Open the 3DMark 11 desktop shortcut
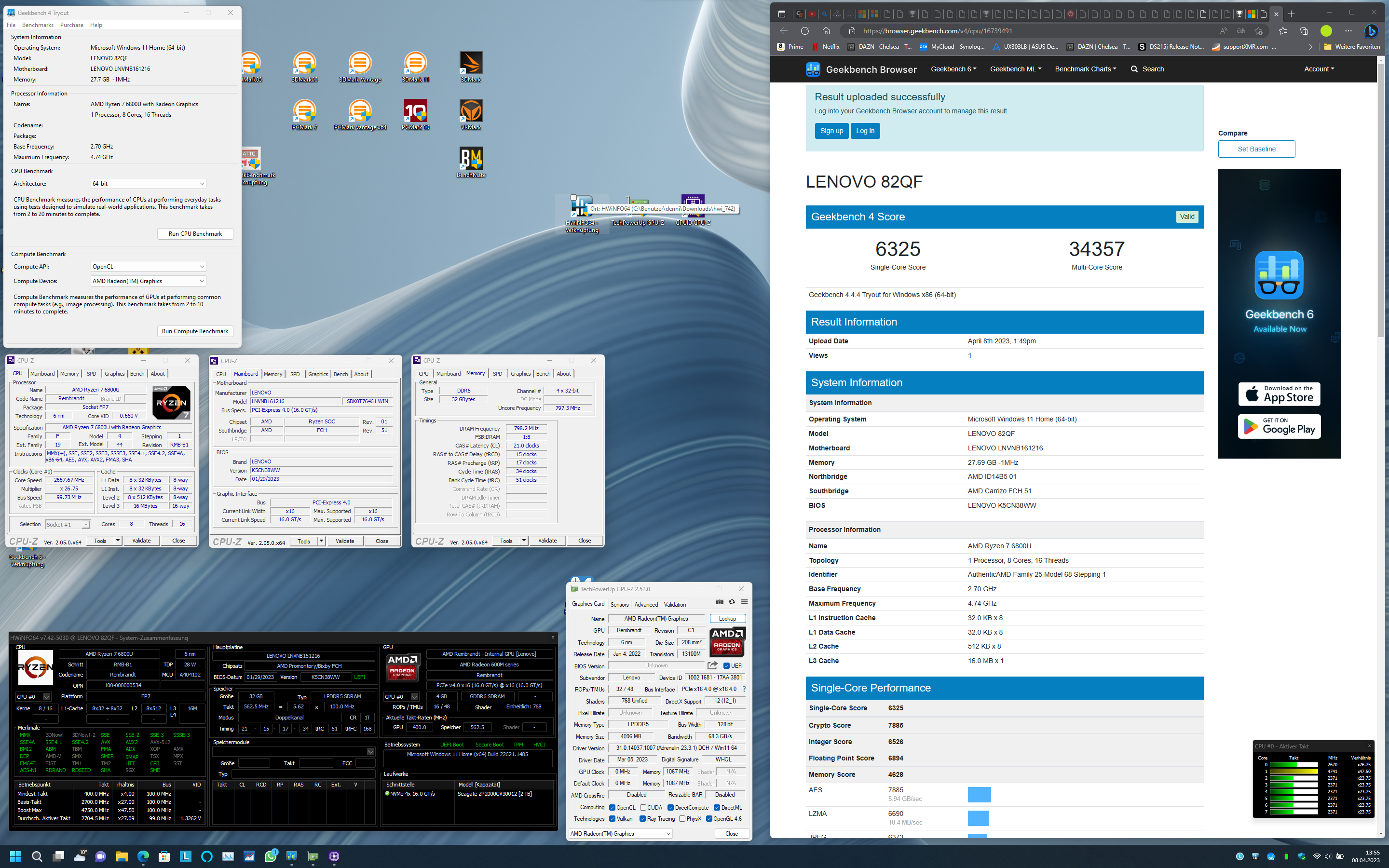 415,67
